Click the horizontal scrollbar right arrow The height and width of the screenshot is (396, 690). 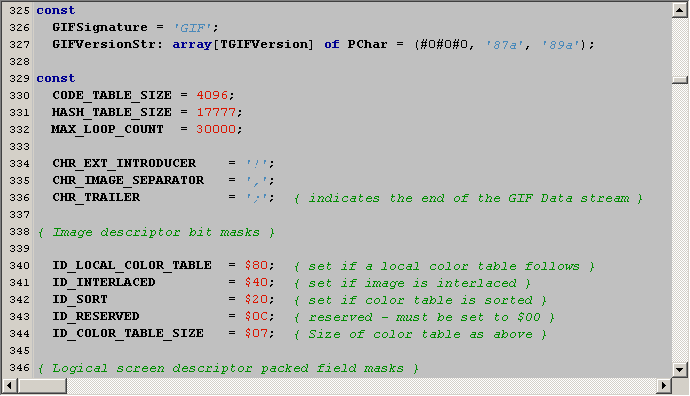[x=664, y=386]
